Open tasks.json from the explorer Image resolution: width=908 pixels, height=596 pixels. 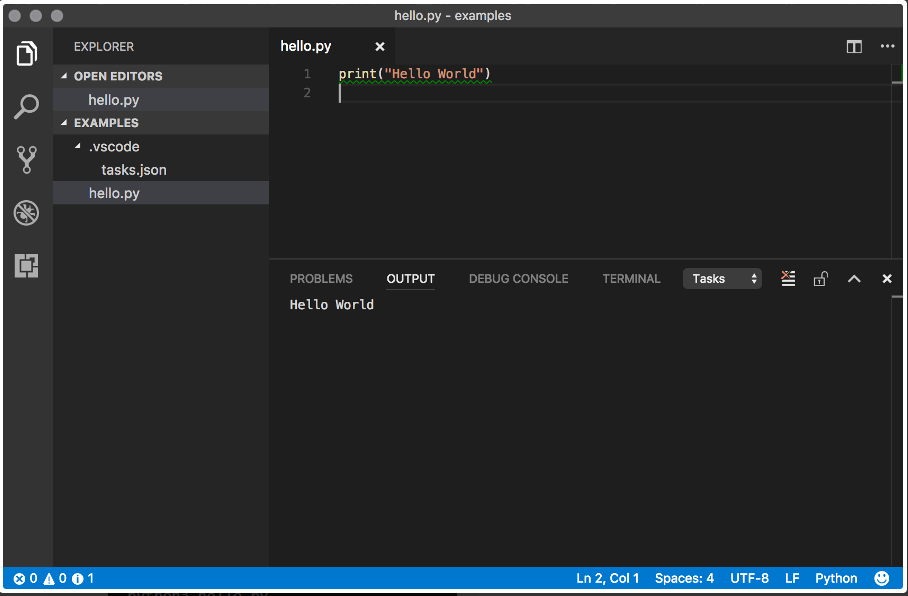[132, 170]
